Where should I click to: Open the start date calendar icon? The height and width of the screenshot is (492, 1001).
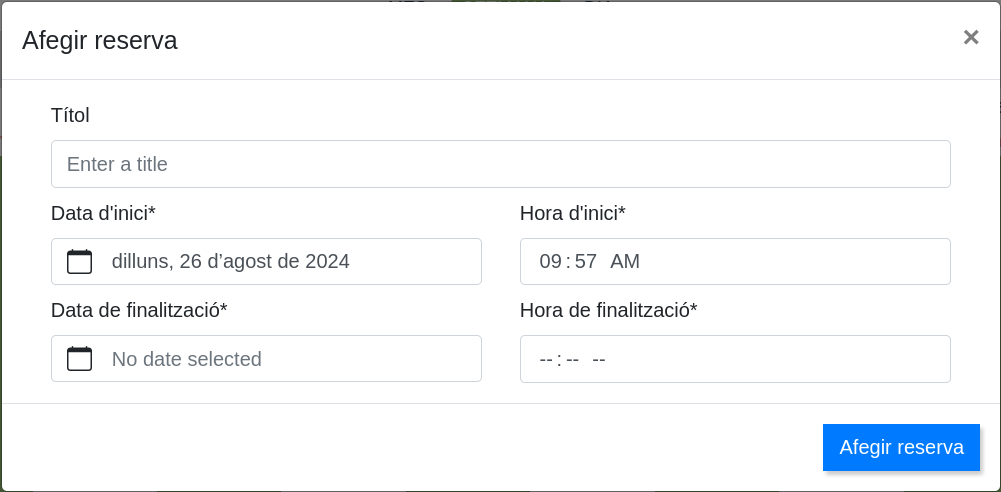pyautogui.click(x=79, y=262)
